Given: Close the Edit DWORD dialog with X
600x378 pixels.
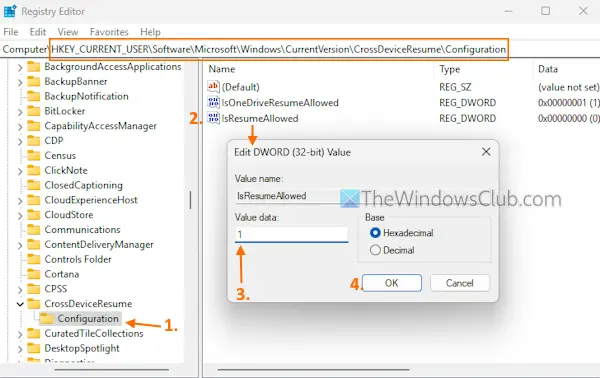Looking at the screenshot, I should tap(486, 152).
